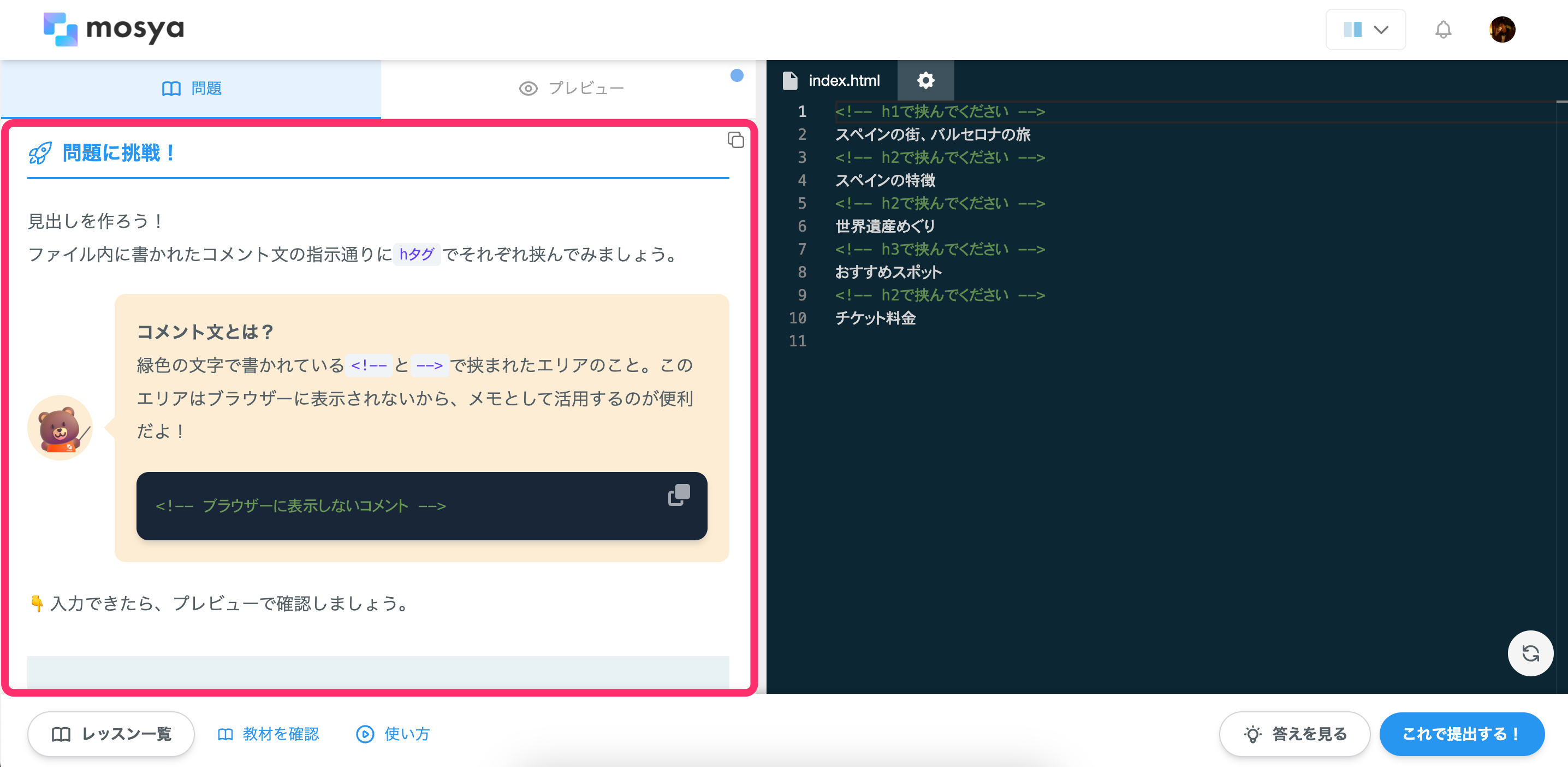Copy the problem description panel
The image size is (1568, 767).
tap(736, 140)
